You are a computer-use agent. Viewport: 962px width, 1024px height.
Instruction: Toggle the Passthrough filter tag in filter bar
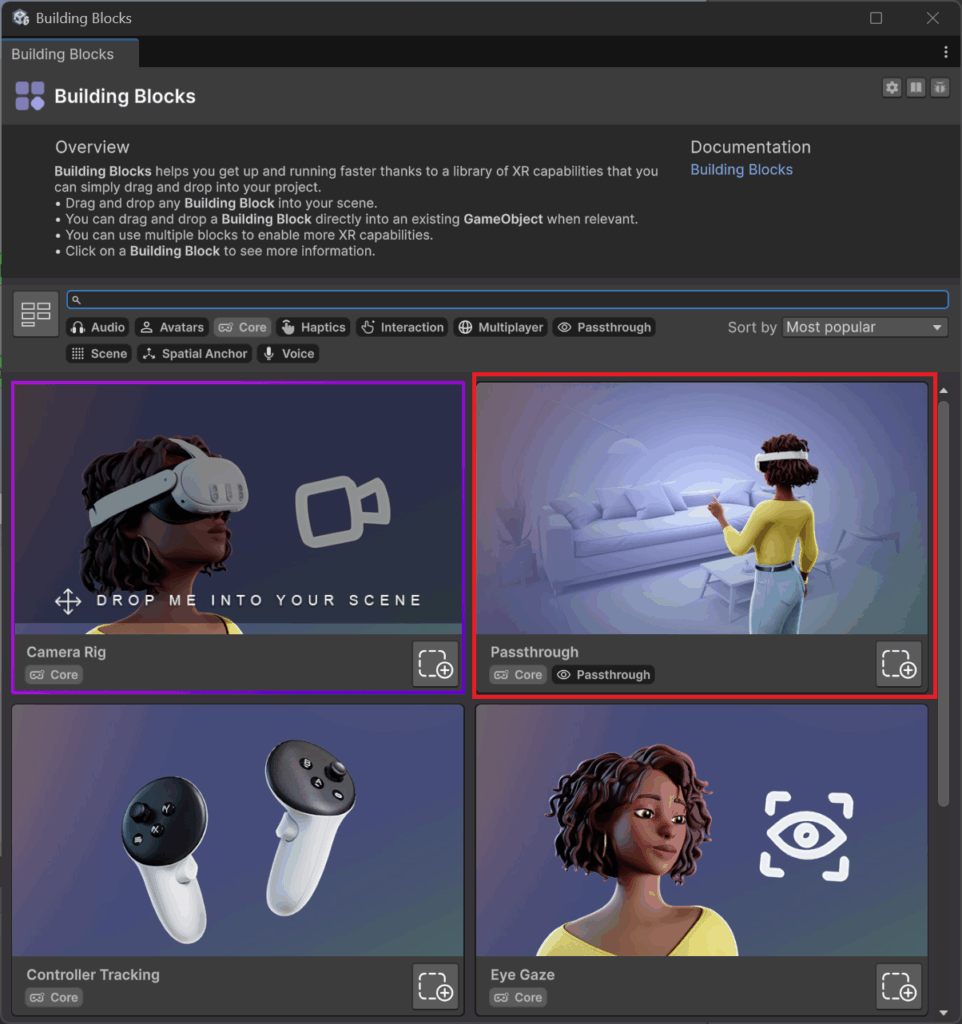[604, 327]
